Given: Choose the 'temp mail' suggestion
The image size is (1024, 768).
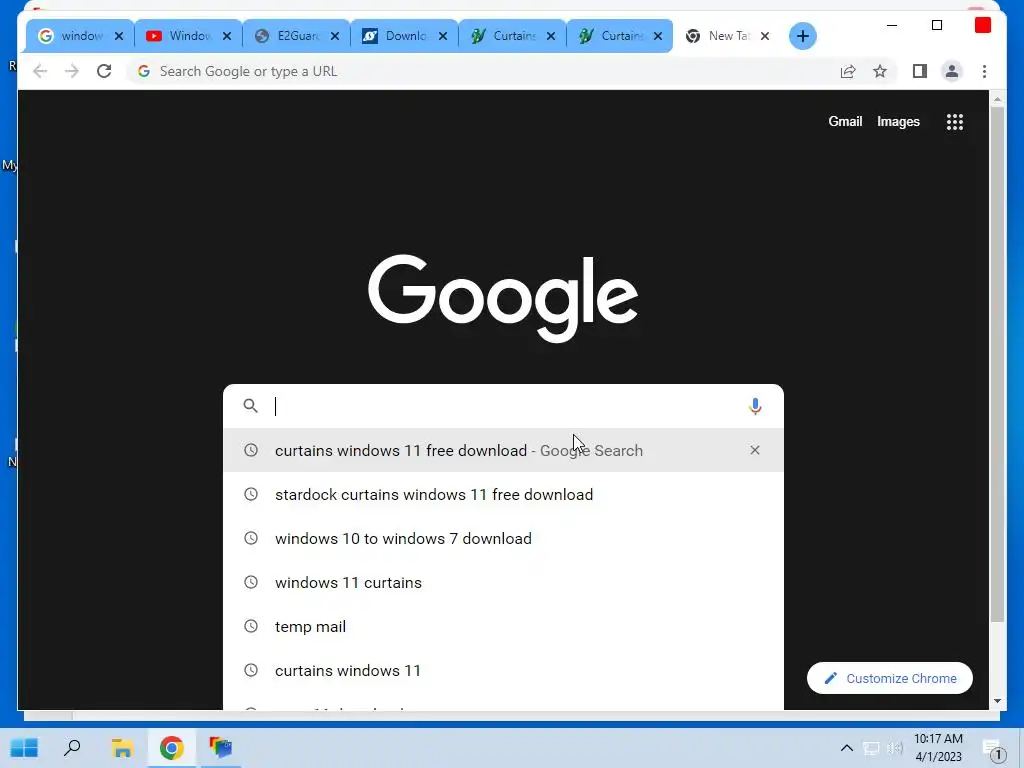Looking at the screenshot, I should [x=503, y=626].
